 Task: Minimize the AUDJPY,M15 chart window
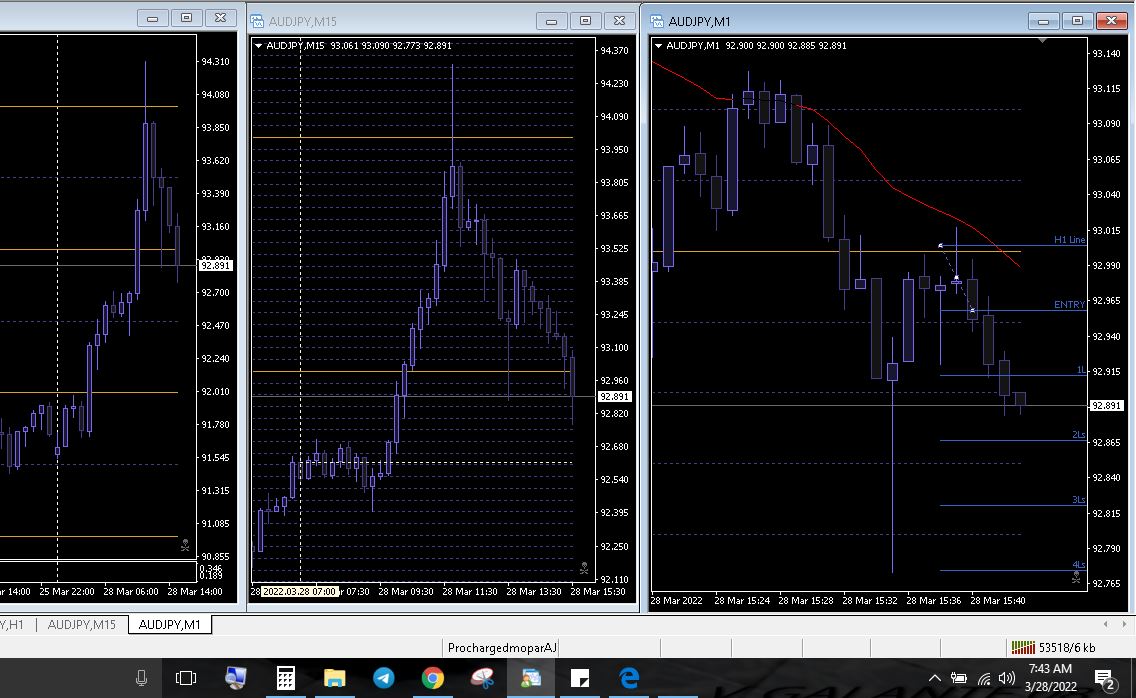coord(551,21)
